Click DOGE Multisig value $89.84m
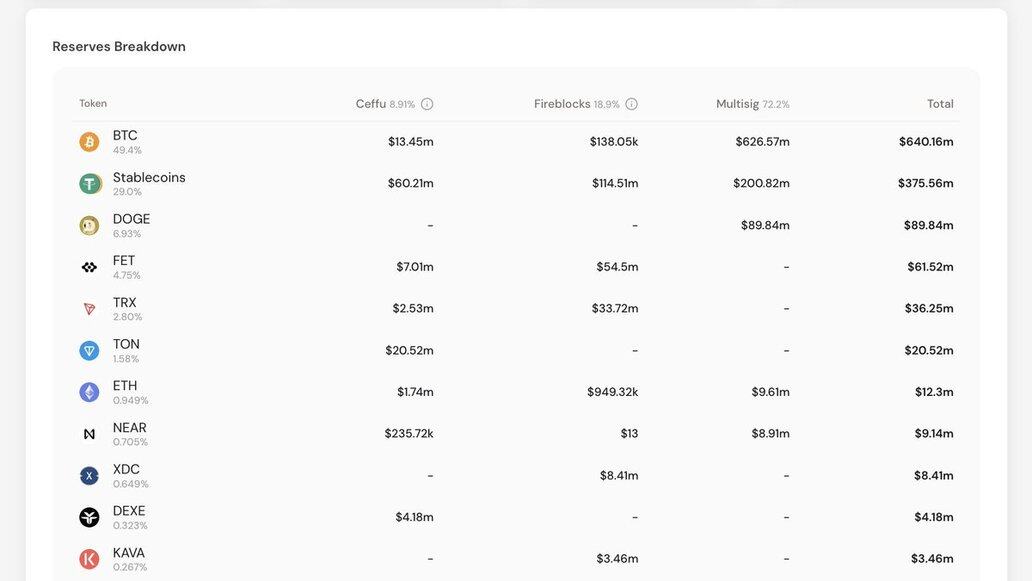Image resolution: width=1032 pixels, height=581 pixels. click(x=765, y=225)
